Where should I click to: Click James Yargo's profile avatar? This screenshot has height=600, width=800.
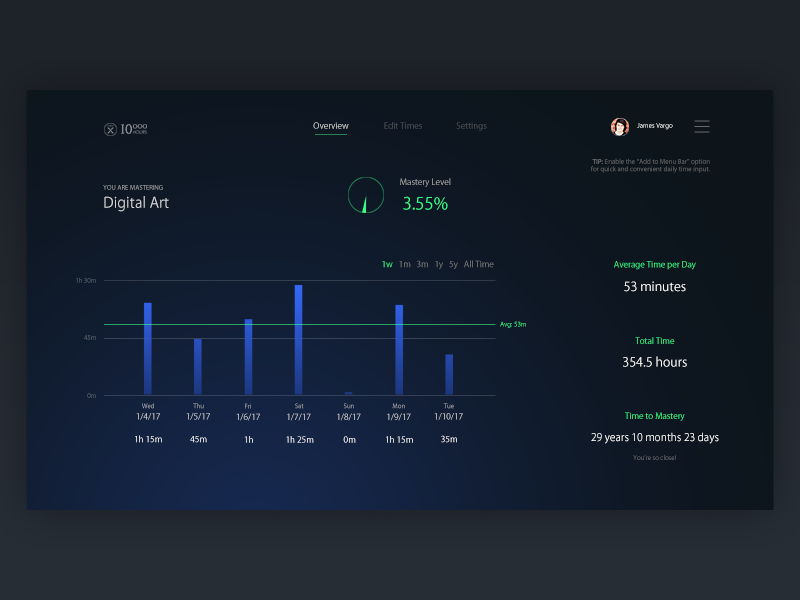620,124
